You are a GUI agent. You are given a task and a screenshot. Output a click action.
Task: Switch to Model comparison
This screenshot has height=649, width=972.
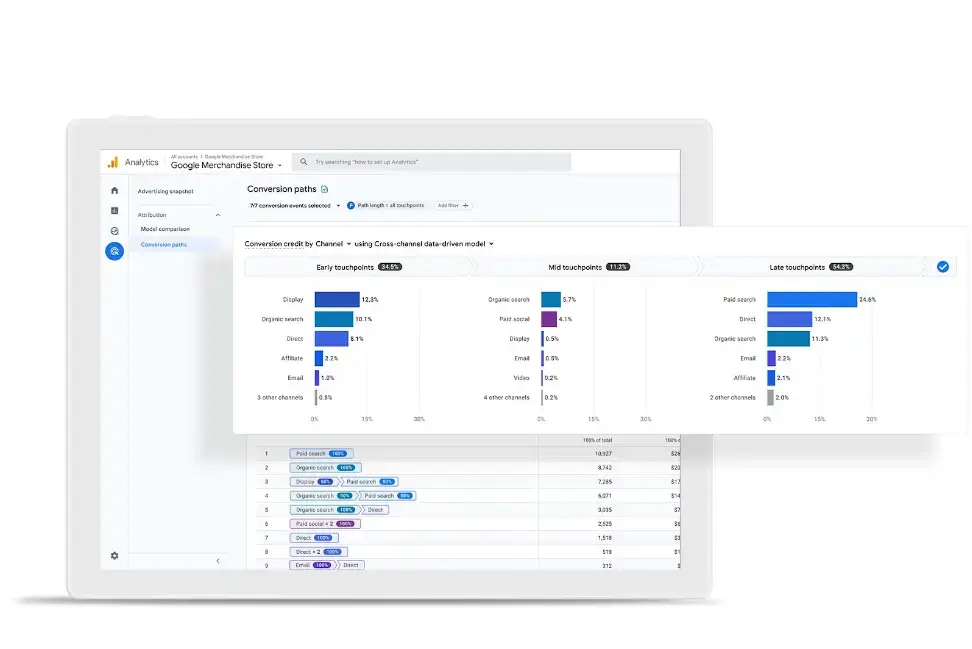pyautogui.click(x=166, y=229)
